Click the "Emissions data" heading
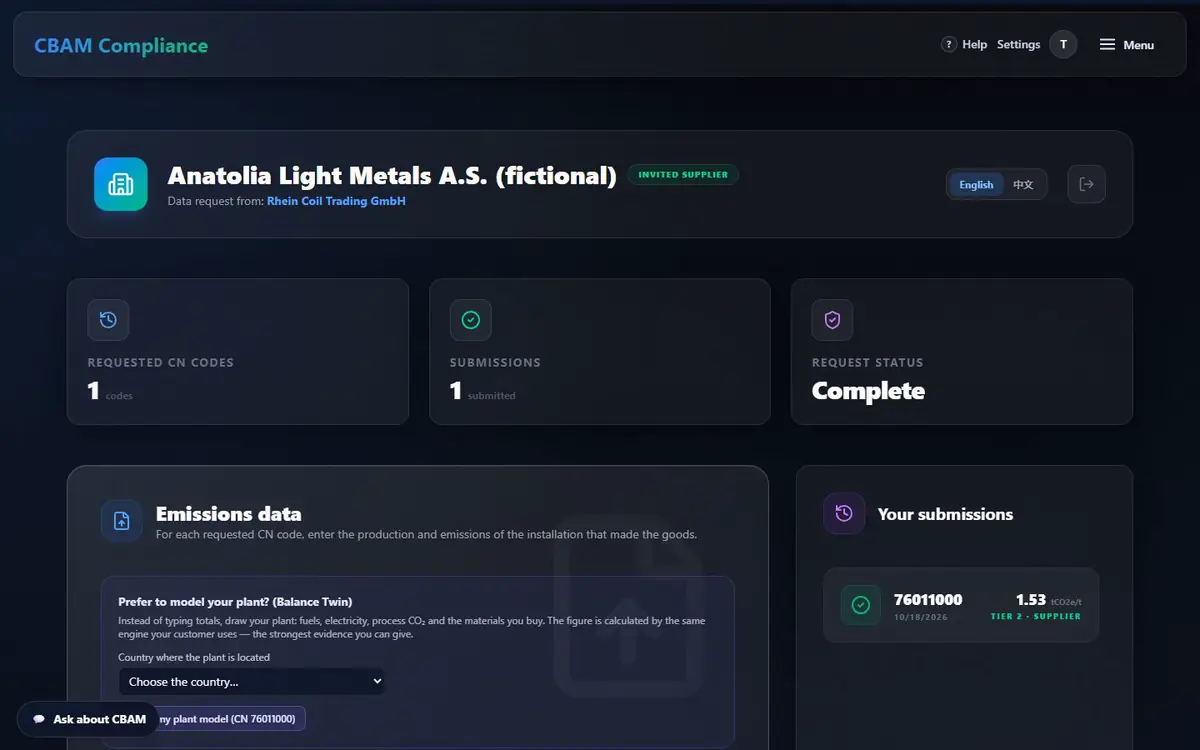This screenshot has height=750, width=1200. (229, 514)
